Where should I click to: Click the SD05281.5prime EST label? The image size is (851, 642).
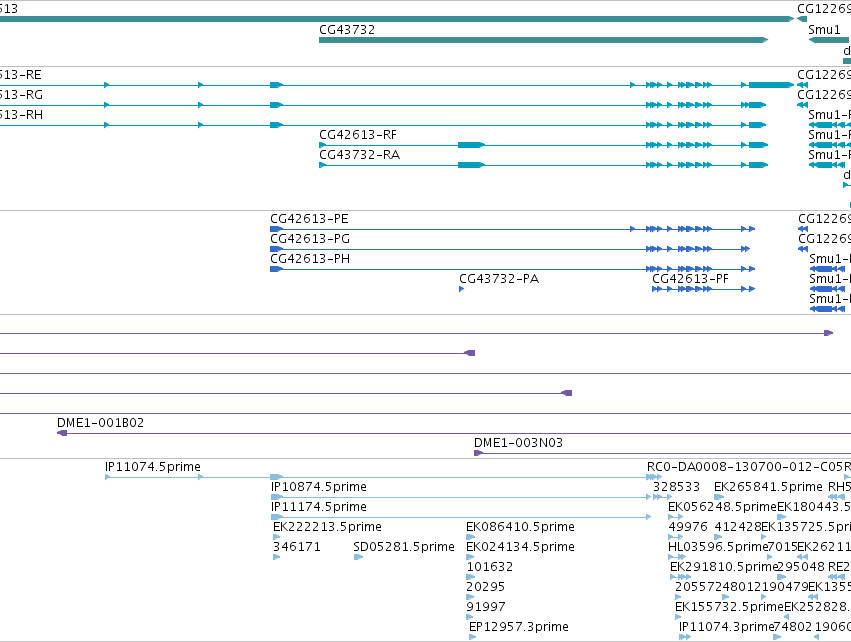[x=404, y=547]
